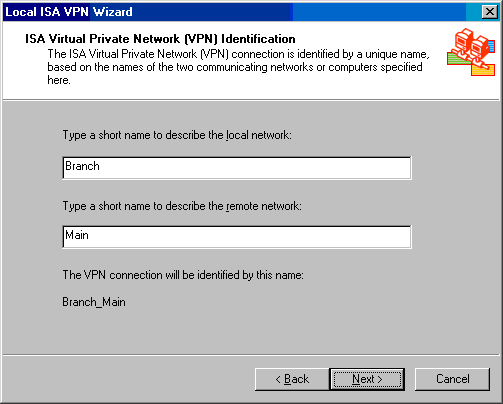Image resolution: width=503 pixels, height=404 pixels.
Task: Click the blue gradient area of the title bar
Action: (380, 12)
